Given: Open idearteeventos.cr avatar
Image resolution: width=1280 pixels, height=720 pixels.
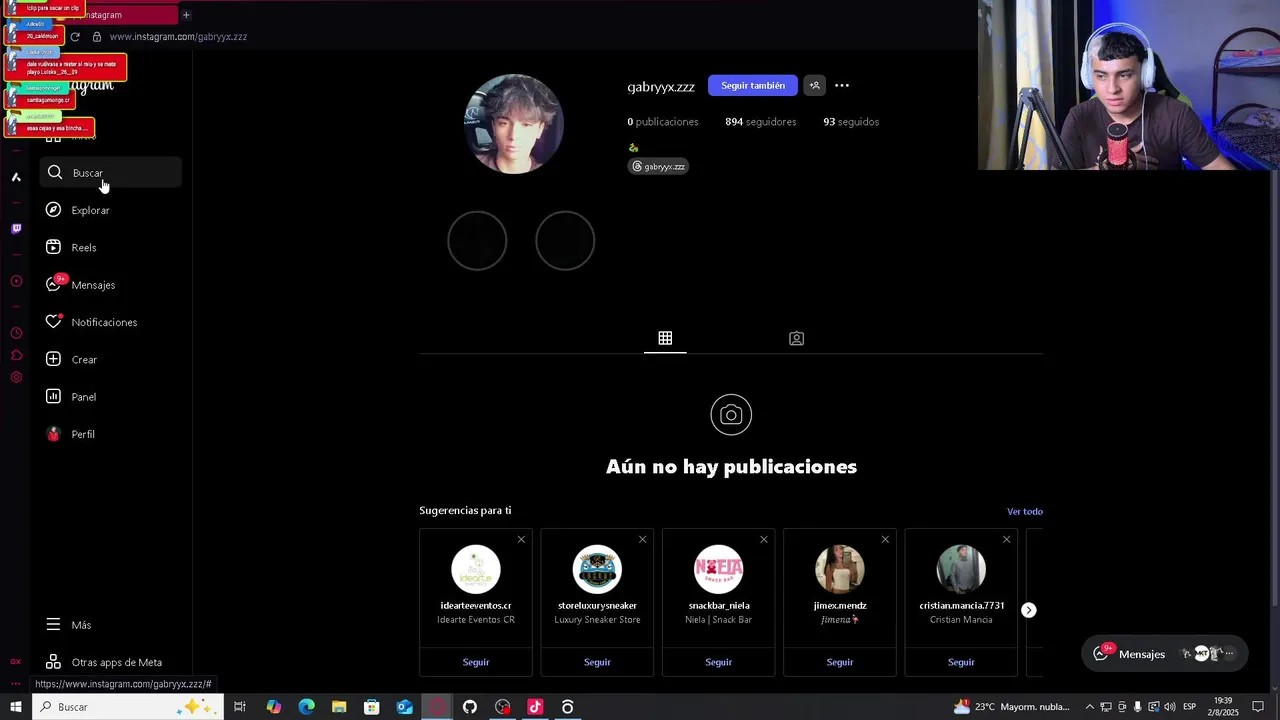Looking at the screenshot, I should pos(476,569).
